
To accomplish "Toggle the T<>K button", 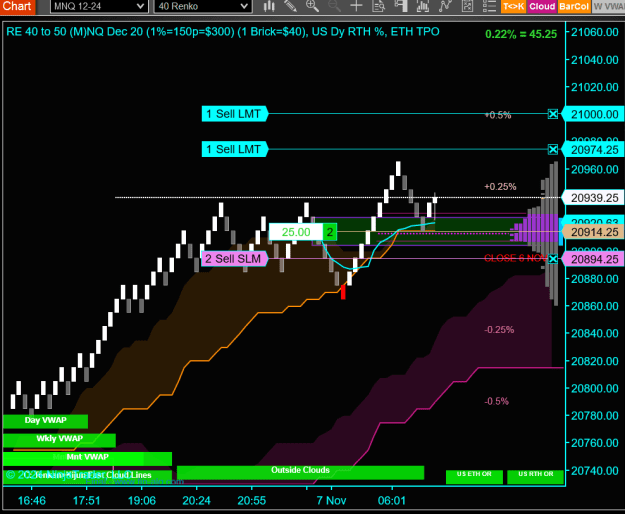I will point(513,6).
